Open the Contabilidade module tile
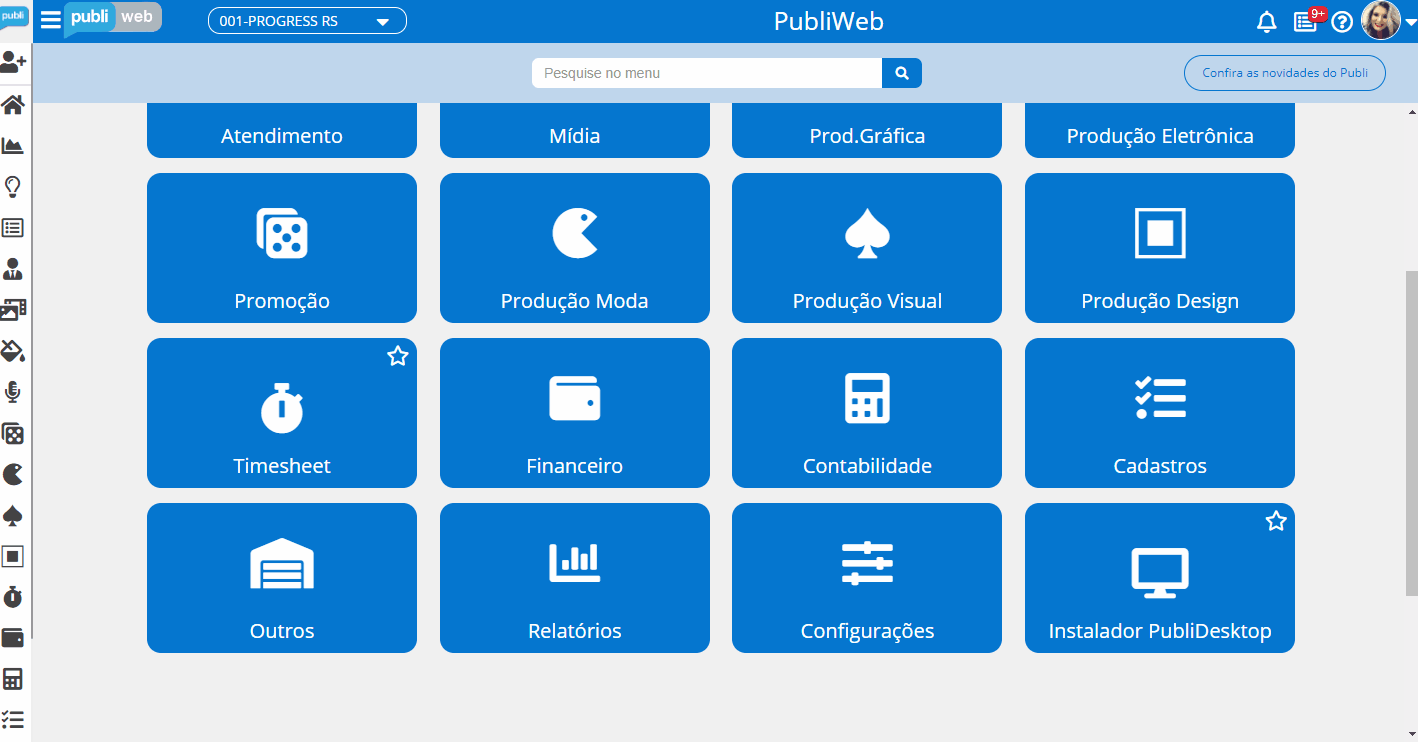 click(x=867, y=413)
